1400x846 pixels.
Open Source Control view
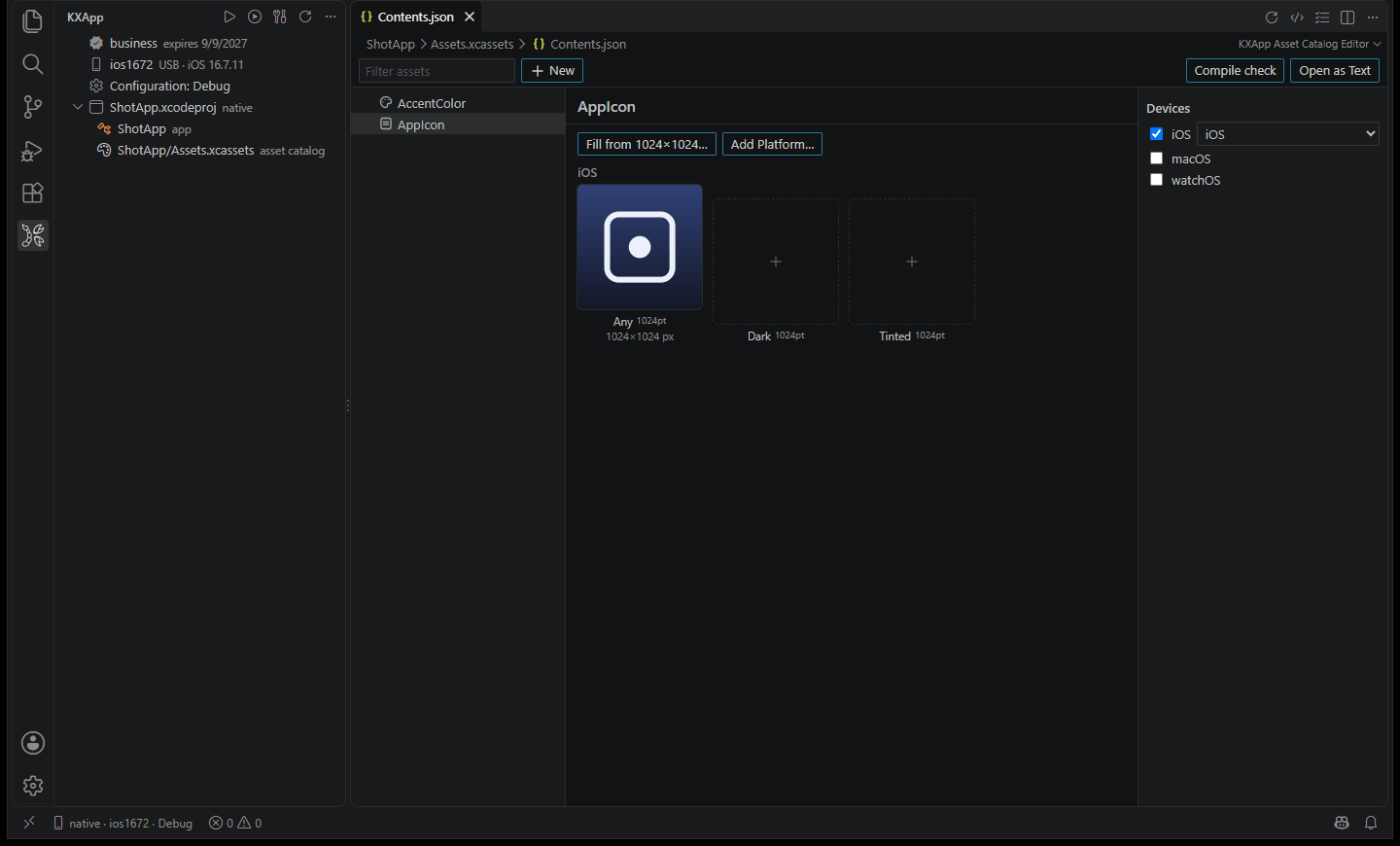[x=32, y=107]
